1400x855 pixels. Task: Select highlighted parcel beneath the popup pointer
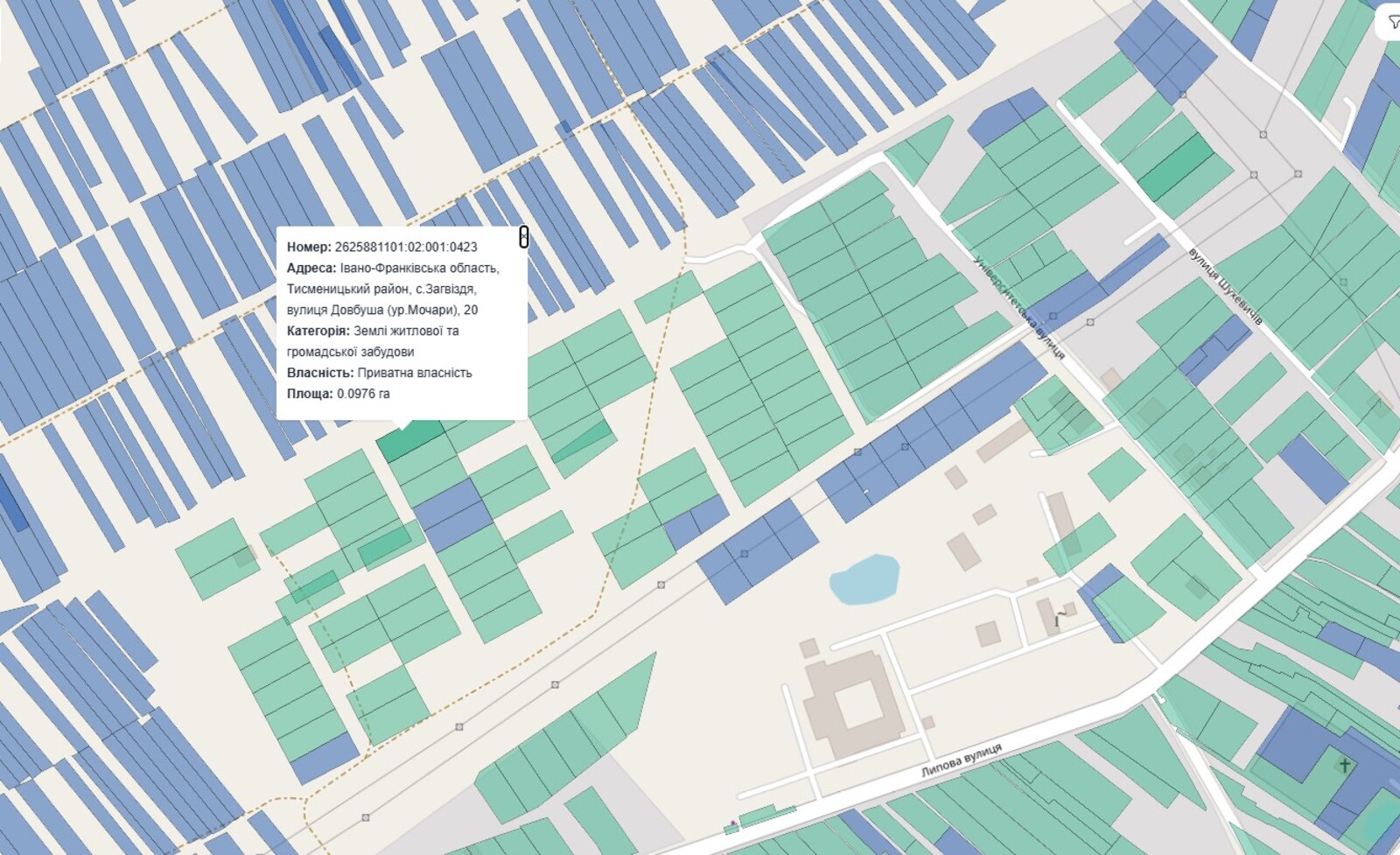pos(411,440)
